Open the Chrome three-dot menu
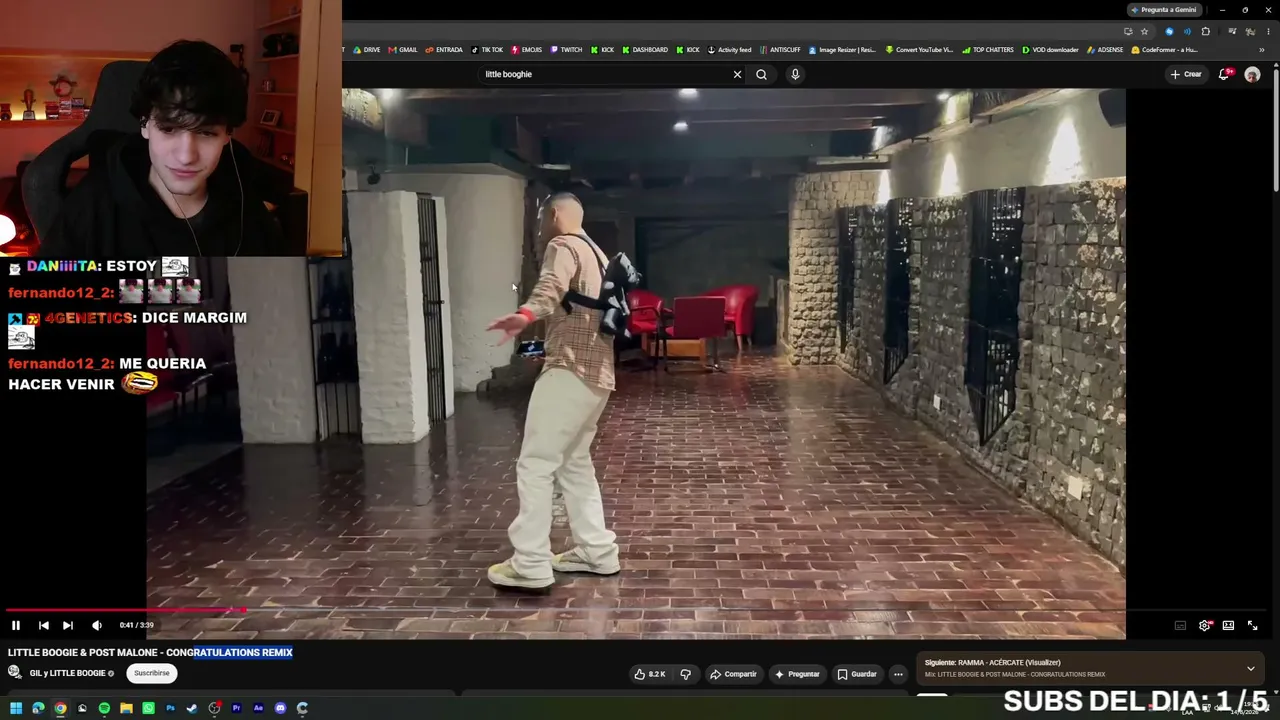Image resolution: width=1280 pixels, height=720 pixels. point(1266,31)
